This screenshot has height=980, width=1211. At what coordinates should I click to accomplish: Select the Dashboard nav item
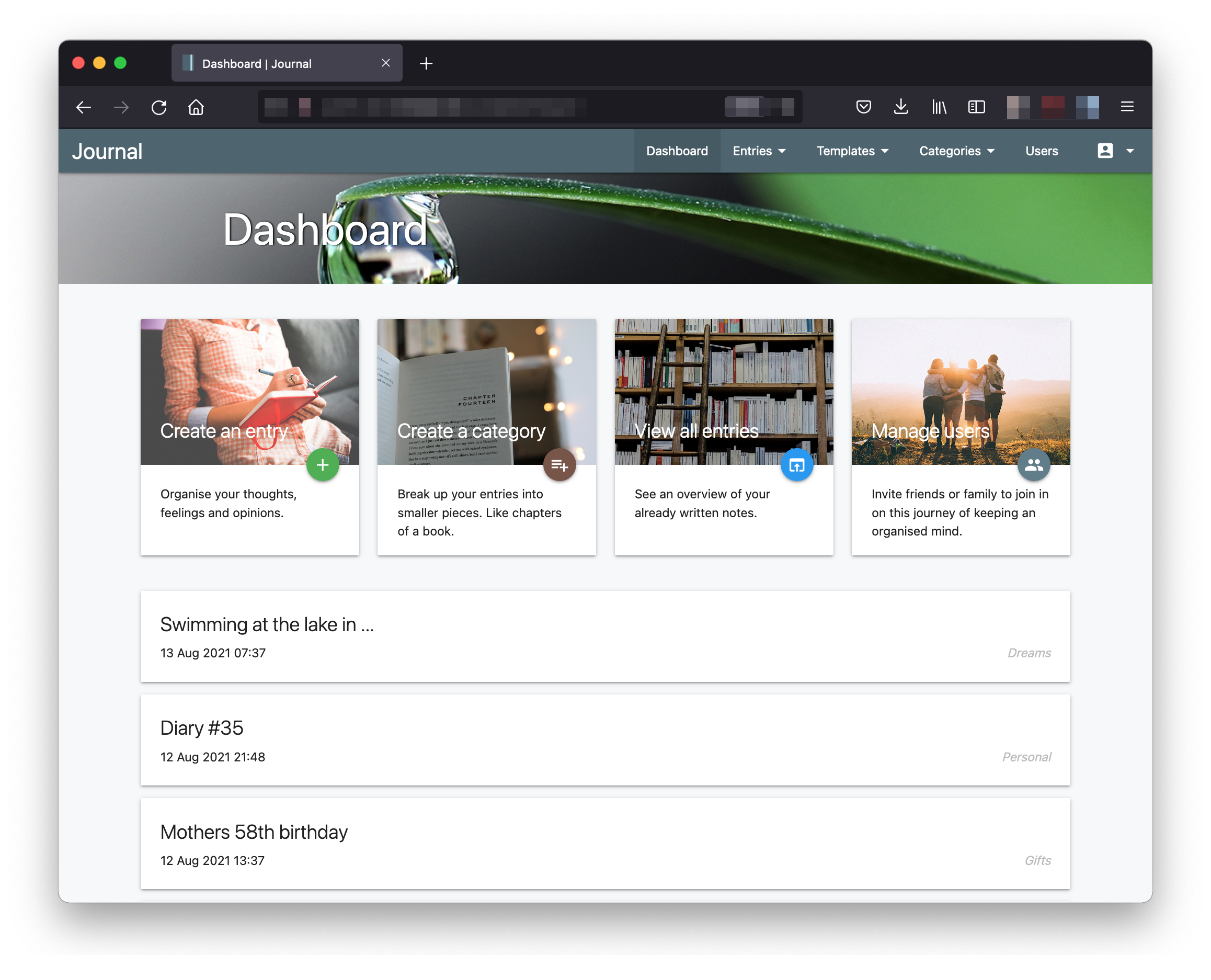coord(677,151)
